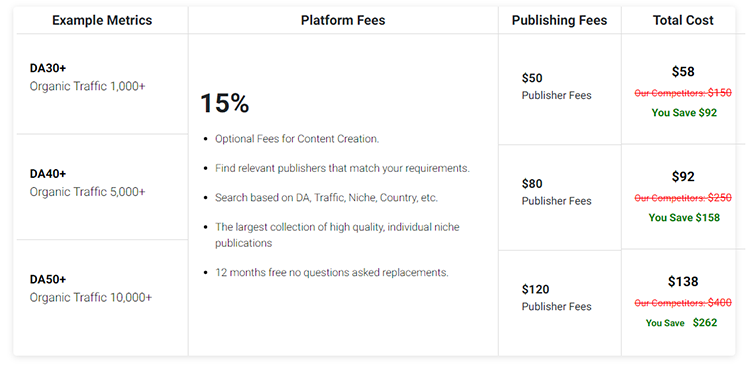Viewport: 750px width, 367px height.
Task: Select the You Save $92 text
Action: [684, 113]
